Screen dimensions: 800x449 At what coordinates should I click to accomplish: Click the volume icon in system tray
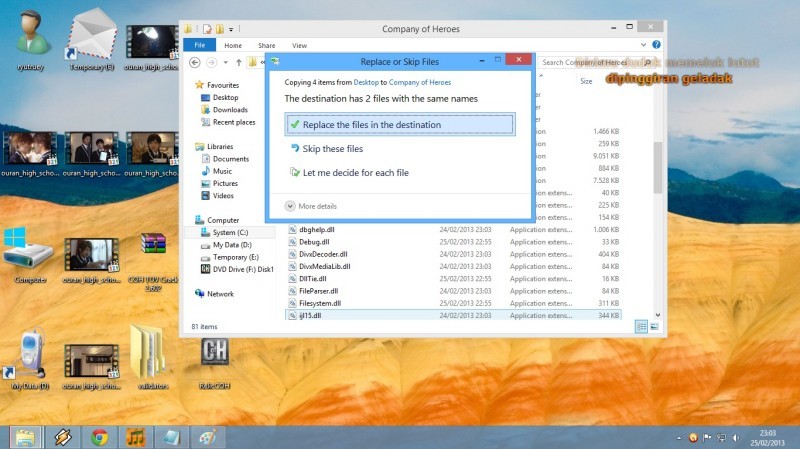click(x=735, y=438)
